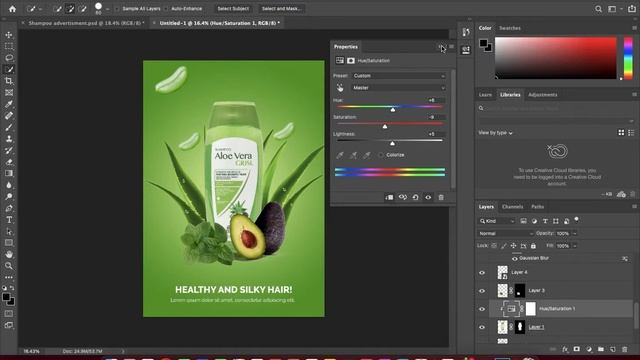The height and width of the screenshot is (360, 640).
Task: Select the Crop tool
Action: (x=9, y=81)
